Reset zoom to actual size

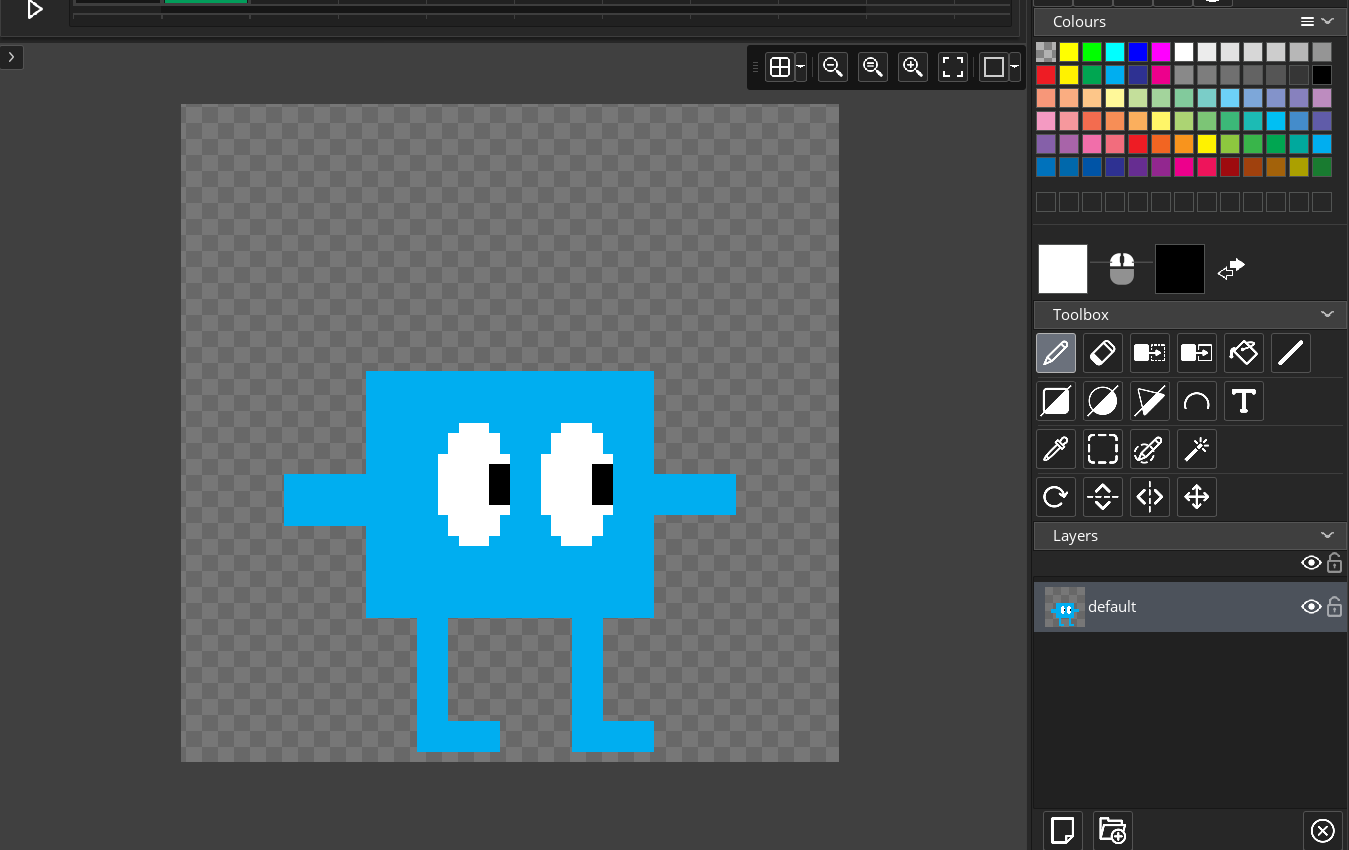(x=872, y=67)
